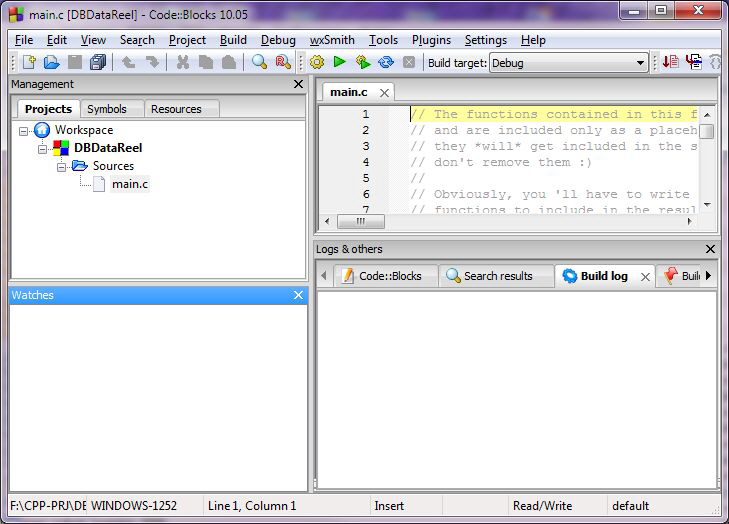The height and width of the screenshot is (524, 729).
Task: Click the Find magnifier icon
Action: (259, 62)
